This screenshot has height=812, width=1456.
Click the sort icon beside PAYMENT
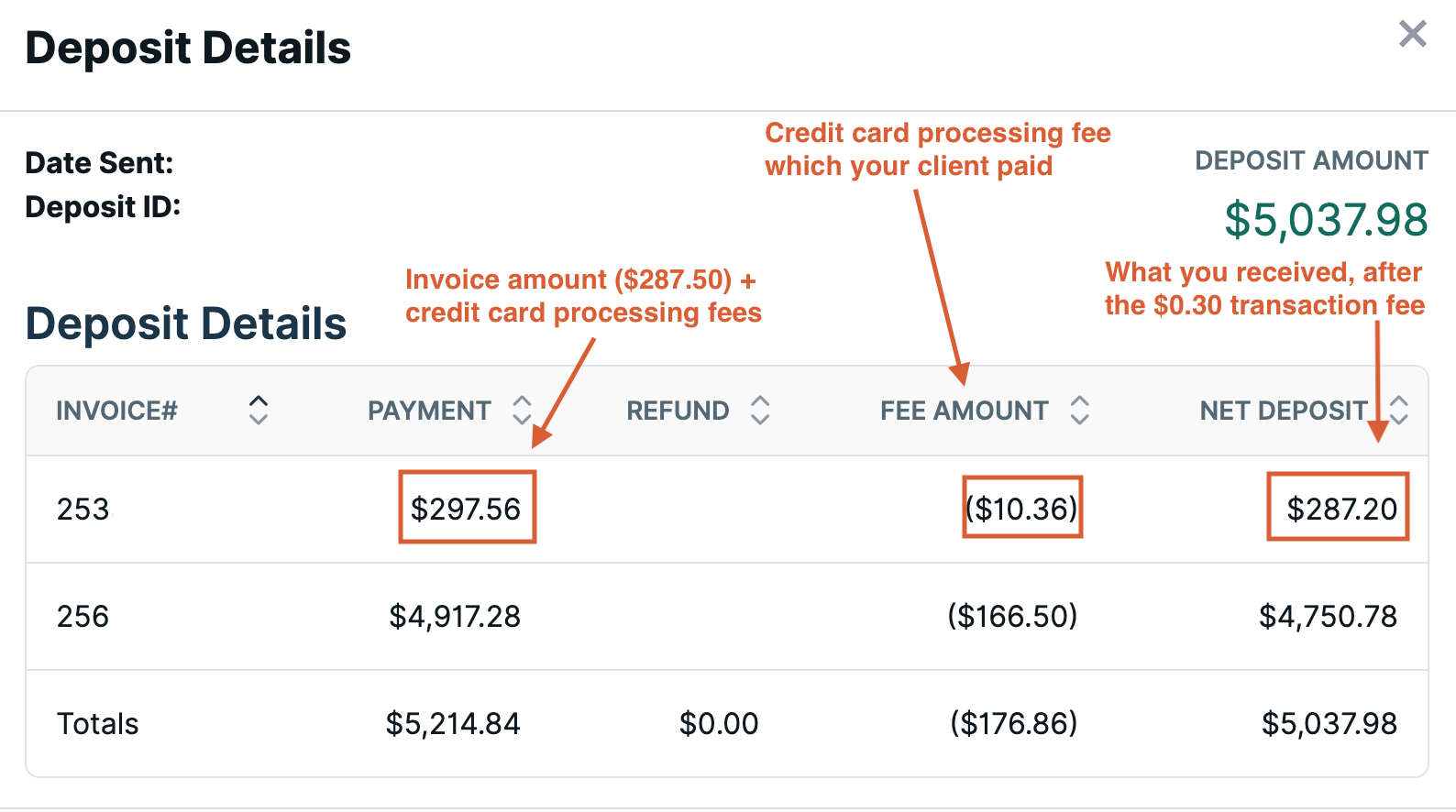point(522,411)
